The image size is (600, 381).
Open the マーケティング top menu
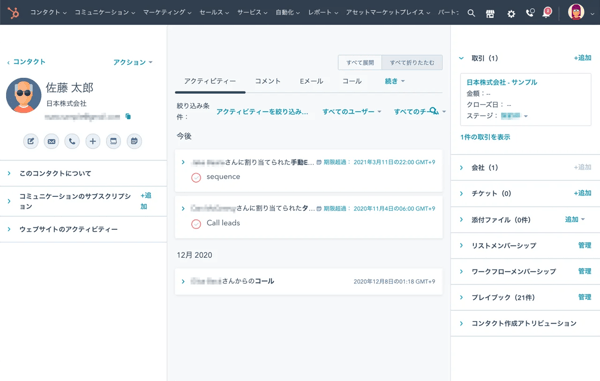click(x=167, y=13)
